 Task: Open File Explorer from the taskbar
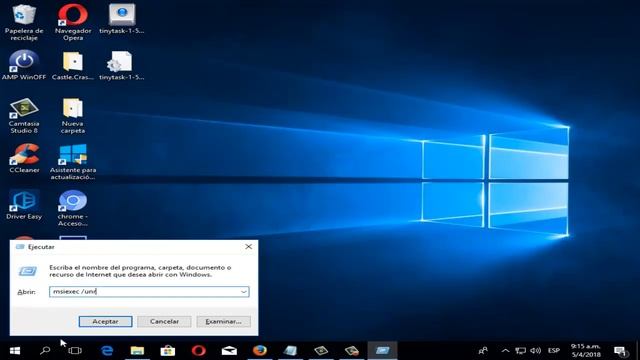tap(137, 351)
